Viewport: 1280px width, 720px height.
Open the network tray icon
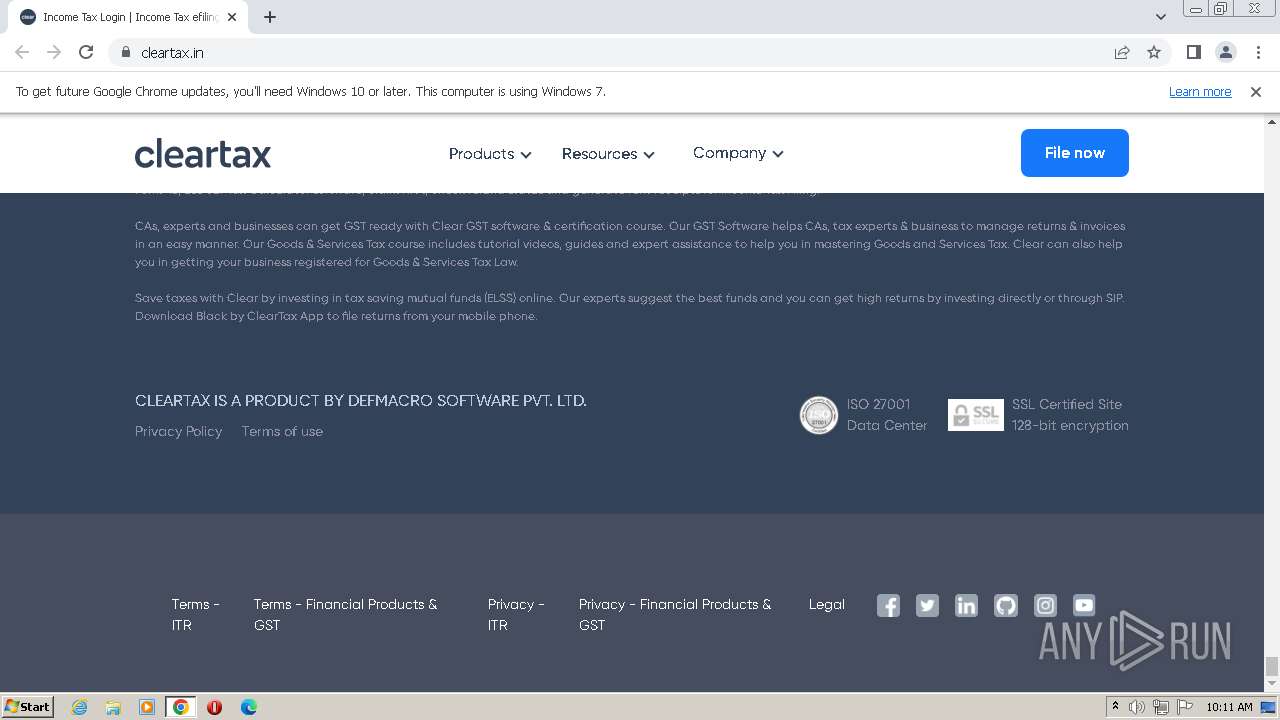(x=1160, y=707)
